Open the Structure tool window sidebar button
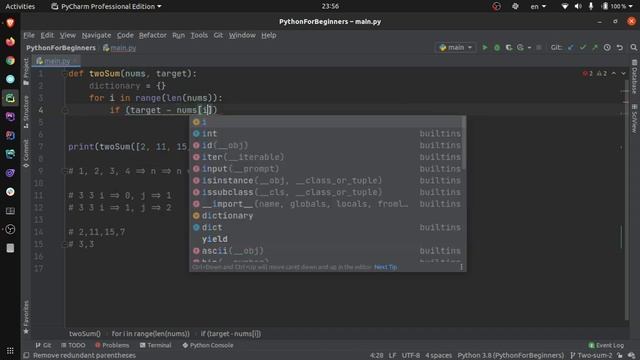The image size is (640, 360). (26, 112)
